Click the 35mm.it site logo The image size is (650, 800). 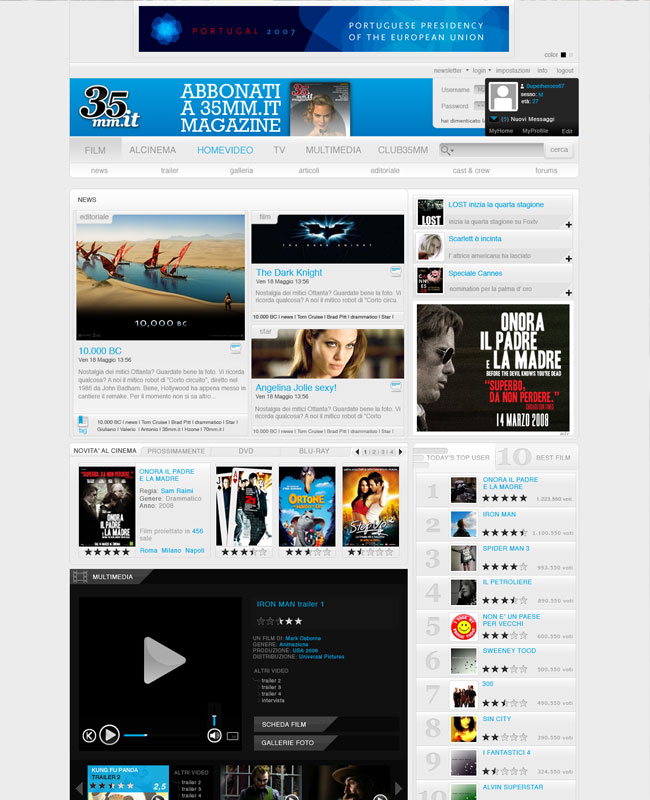[x=111, y=106]
